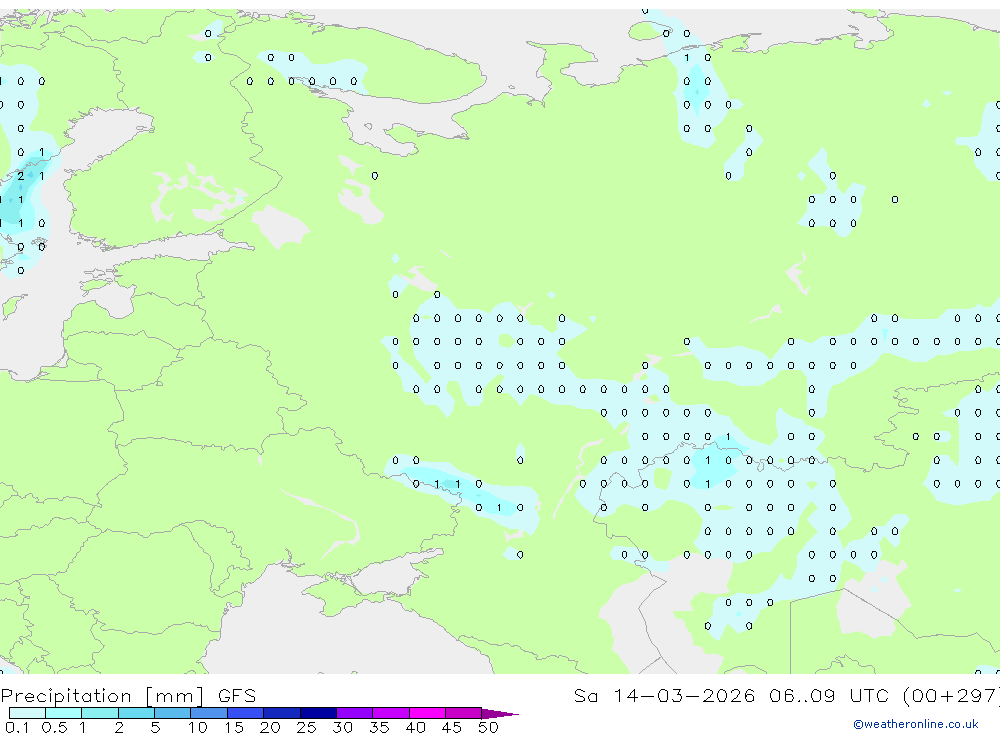The image size is (1000, 733).
Task: Click the 'Precipitation [mm]' title text
Action: tap(102, 696)
